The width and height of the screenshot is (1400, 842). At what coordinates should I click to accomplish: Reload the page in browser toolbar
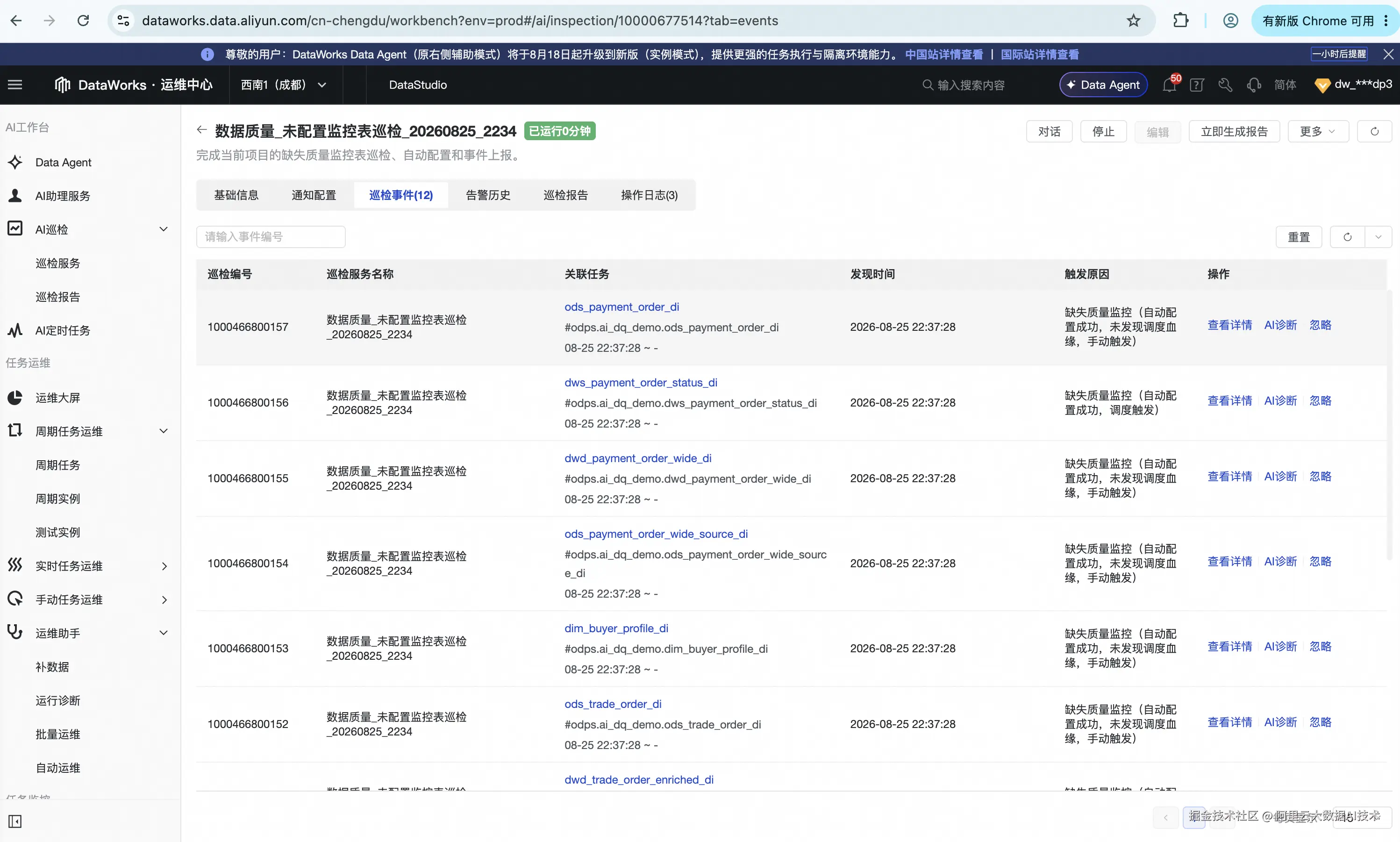click(x=83, y=21)
